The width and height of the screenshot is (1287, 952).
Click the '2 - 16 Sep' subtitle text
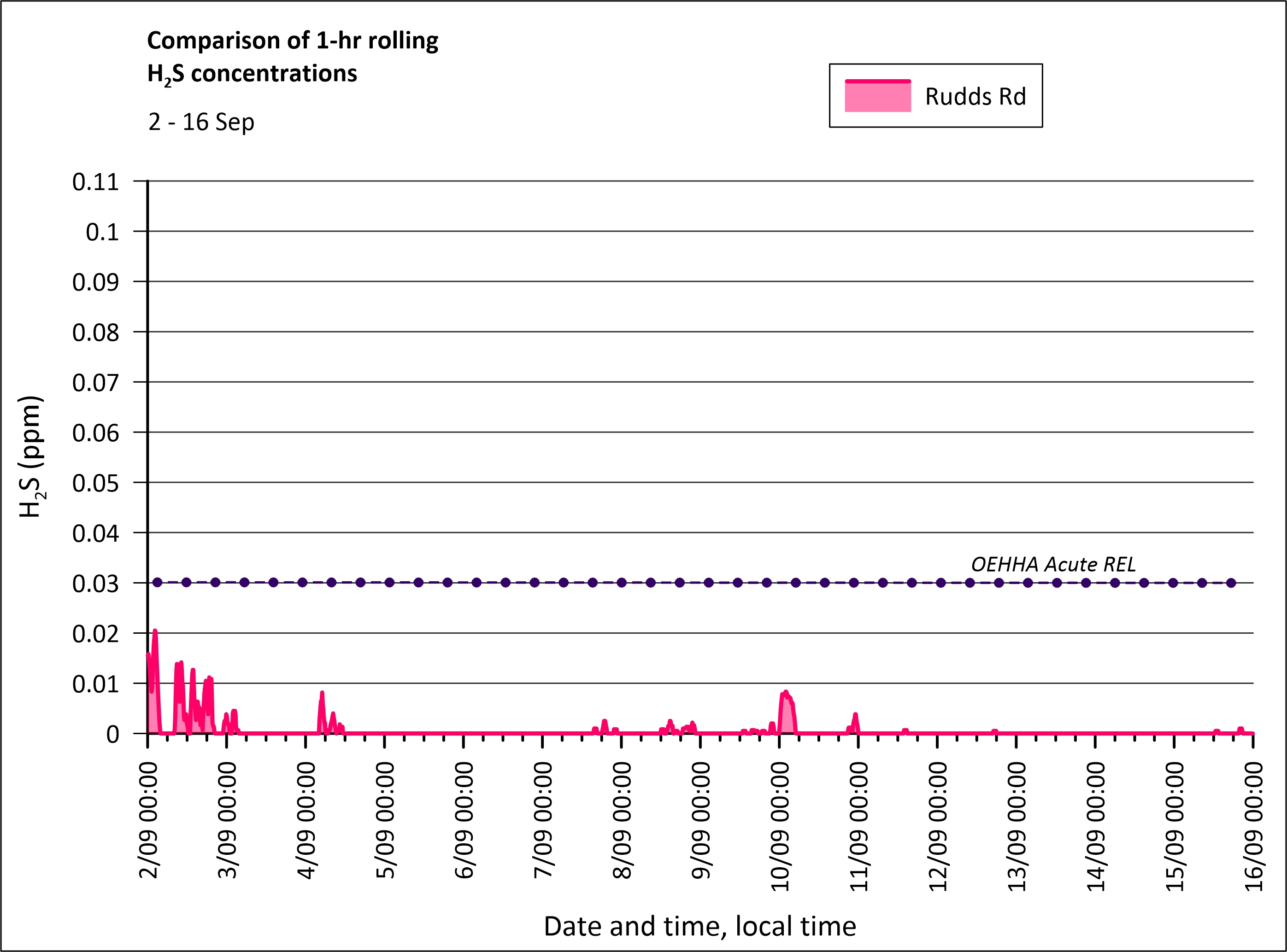201,122
